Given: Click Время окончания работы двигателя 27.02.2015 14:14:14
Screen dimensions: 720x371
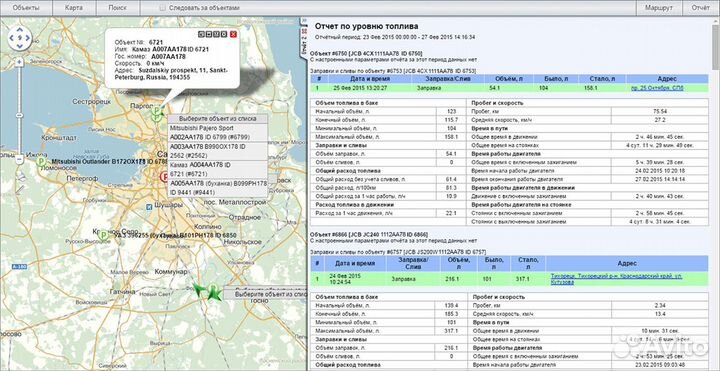Looking at the screenshot, I should click(660, 179).
